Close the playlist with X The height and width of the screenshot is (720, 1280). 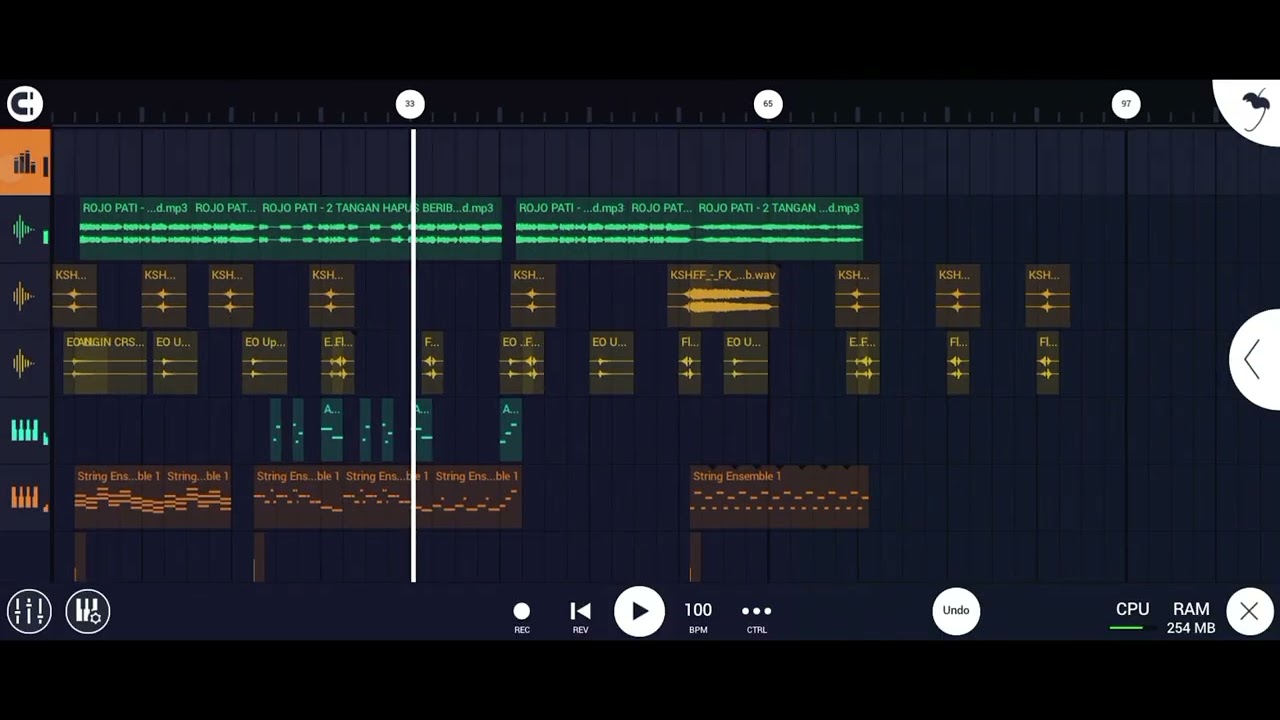pyautogui.click(x=1249, y=611)
